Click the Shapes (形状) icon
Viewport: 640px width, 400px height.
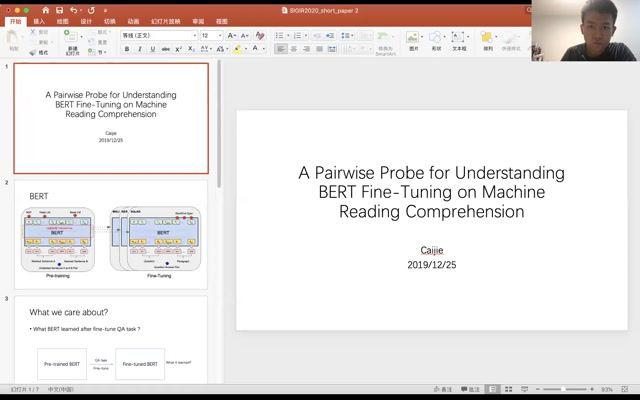(436, 38)
